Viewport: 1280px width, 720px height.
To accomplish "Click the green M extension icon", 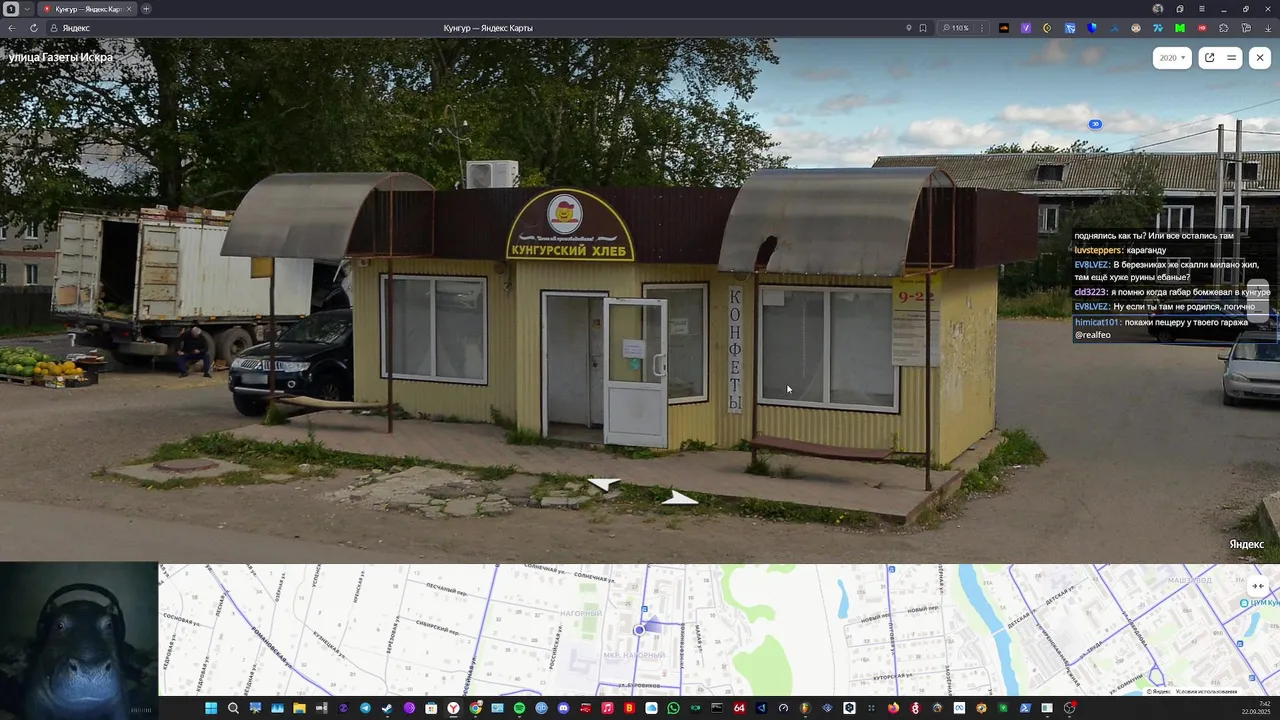I will pos(1180,28).
